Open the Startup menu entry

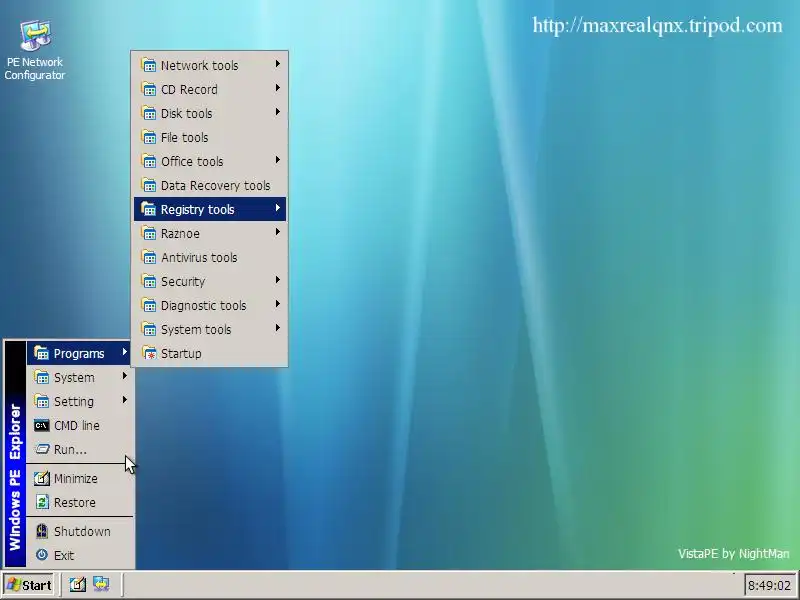210,353
